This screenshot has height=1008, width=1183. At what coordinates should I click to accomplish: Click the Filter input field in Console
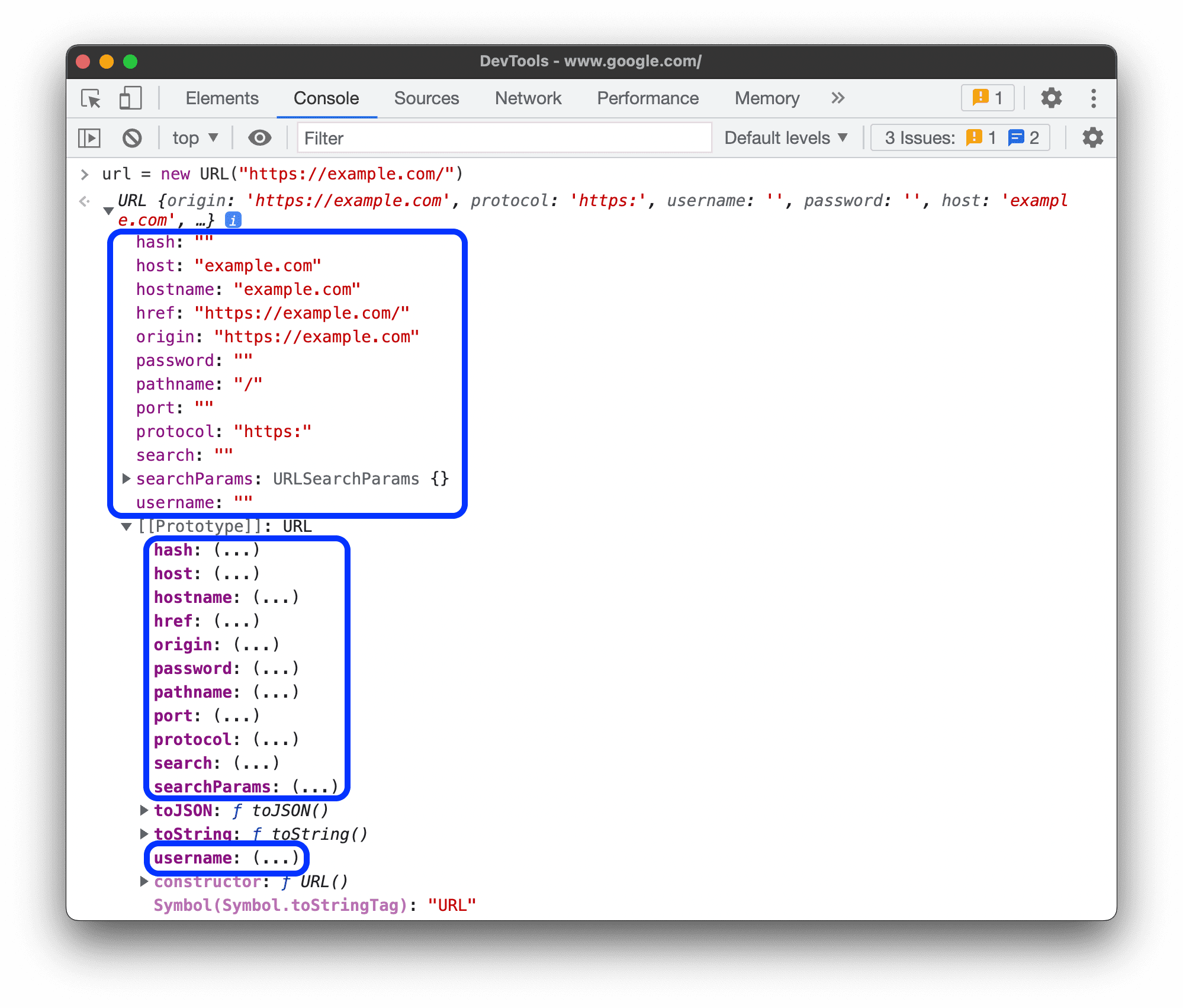500,138
